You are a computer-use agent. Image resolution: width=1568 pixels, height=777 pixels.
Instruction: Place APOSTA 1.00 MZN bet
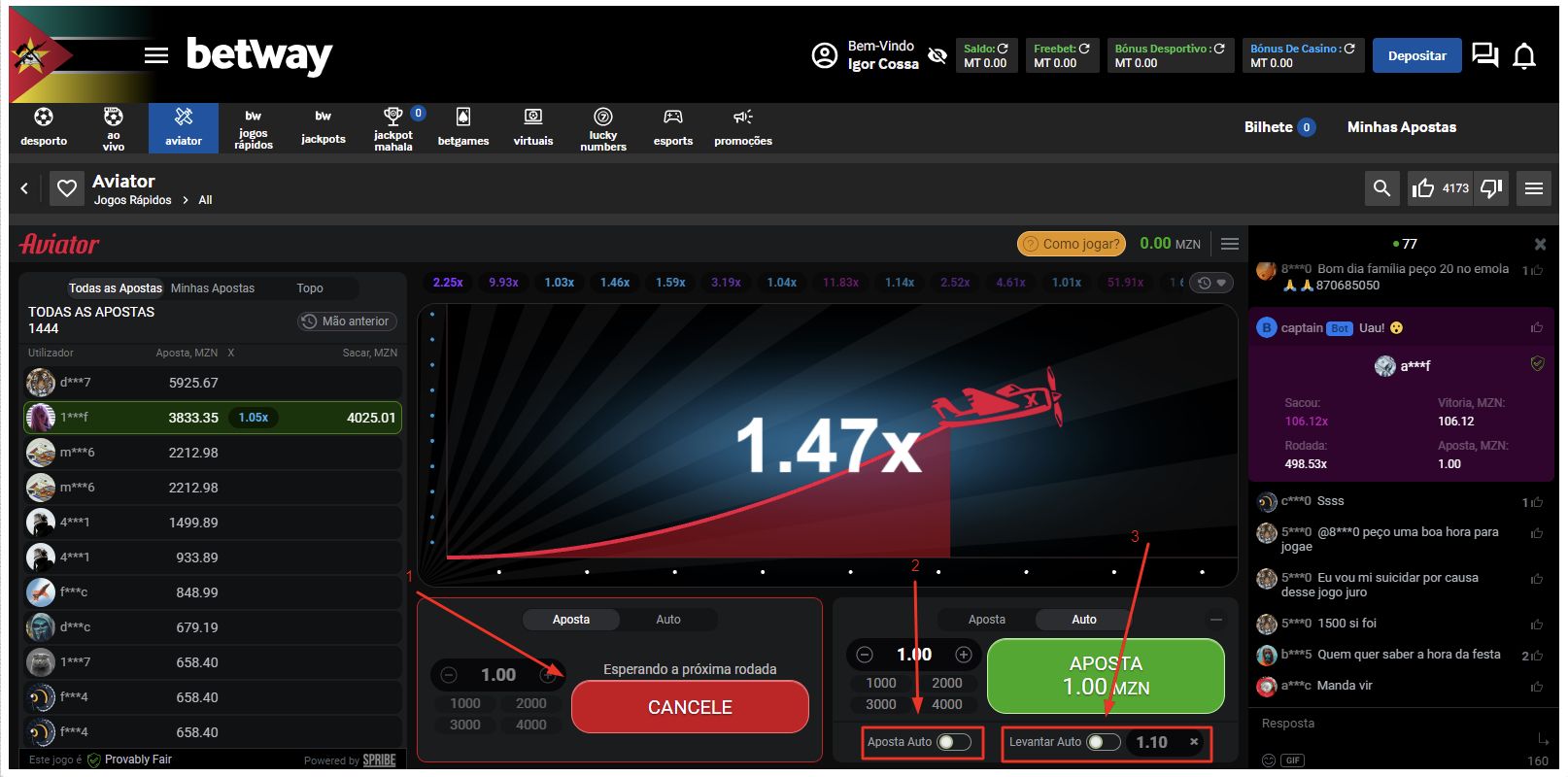click(x=1106, y=676)
